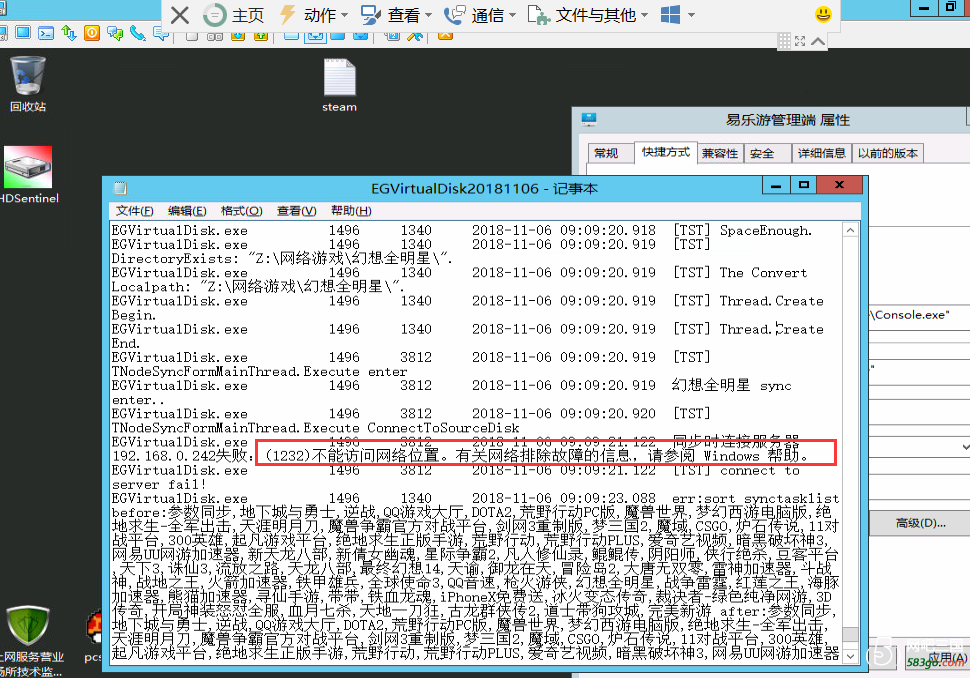
Task: Collapse the remote toolbar with the up chevron
Action: coord(818,41)
